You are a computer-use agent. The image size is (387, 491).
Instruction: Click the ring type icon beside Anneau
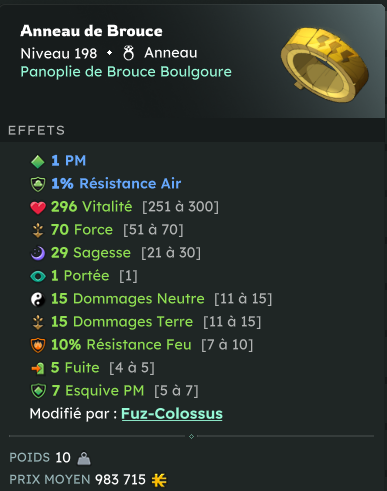tap(128, 53)
